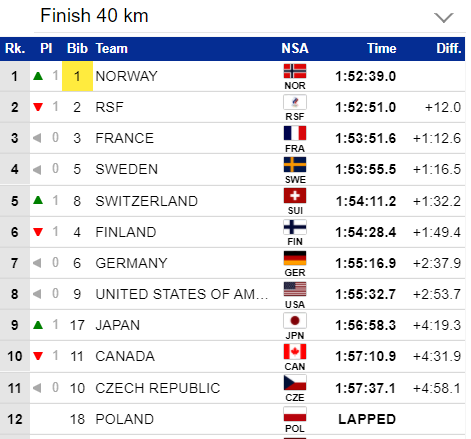Select the POLAND lapped row
This screenshot has height=439, width=471.
click(x=232, y=419)
